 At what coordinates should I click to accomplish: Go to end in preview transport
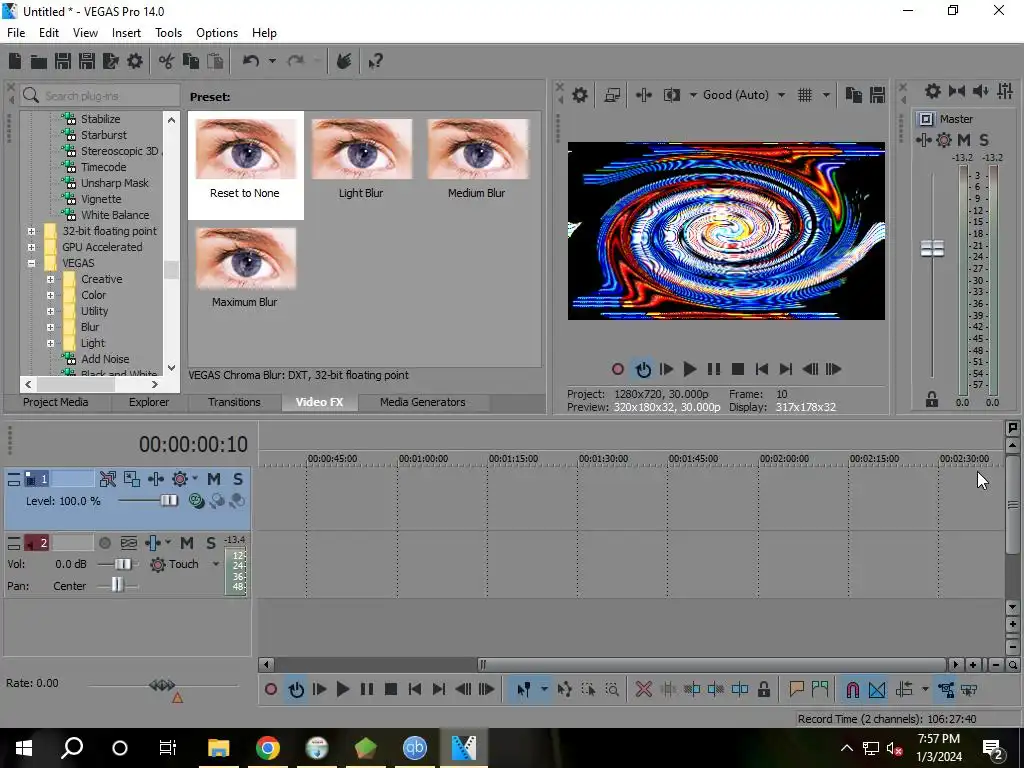click(x=786, y=369)
